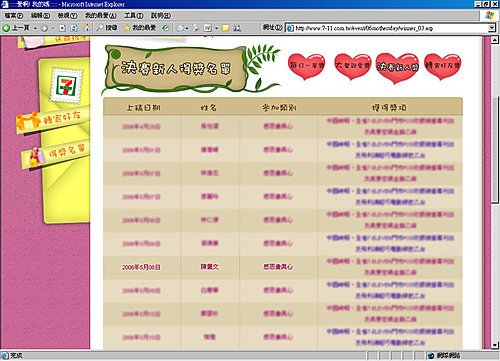This screenshot has width=500, height=361.
Task: Click the 決賽新人獎 heart button
Action: pyautogui.click(x=397, y=68)
